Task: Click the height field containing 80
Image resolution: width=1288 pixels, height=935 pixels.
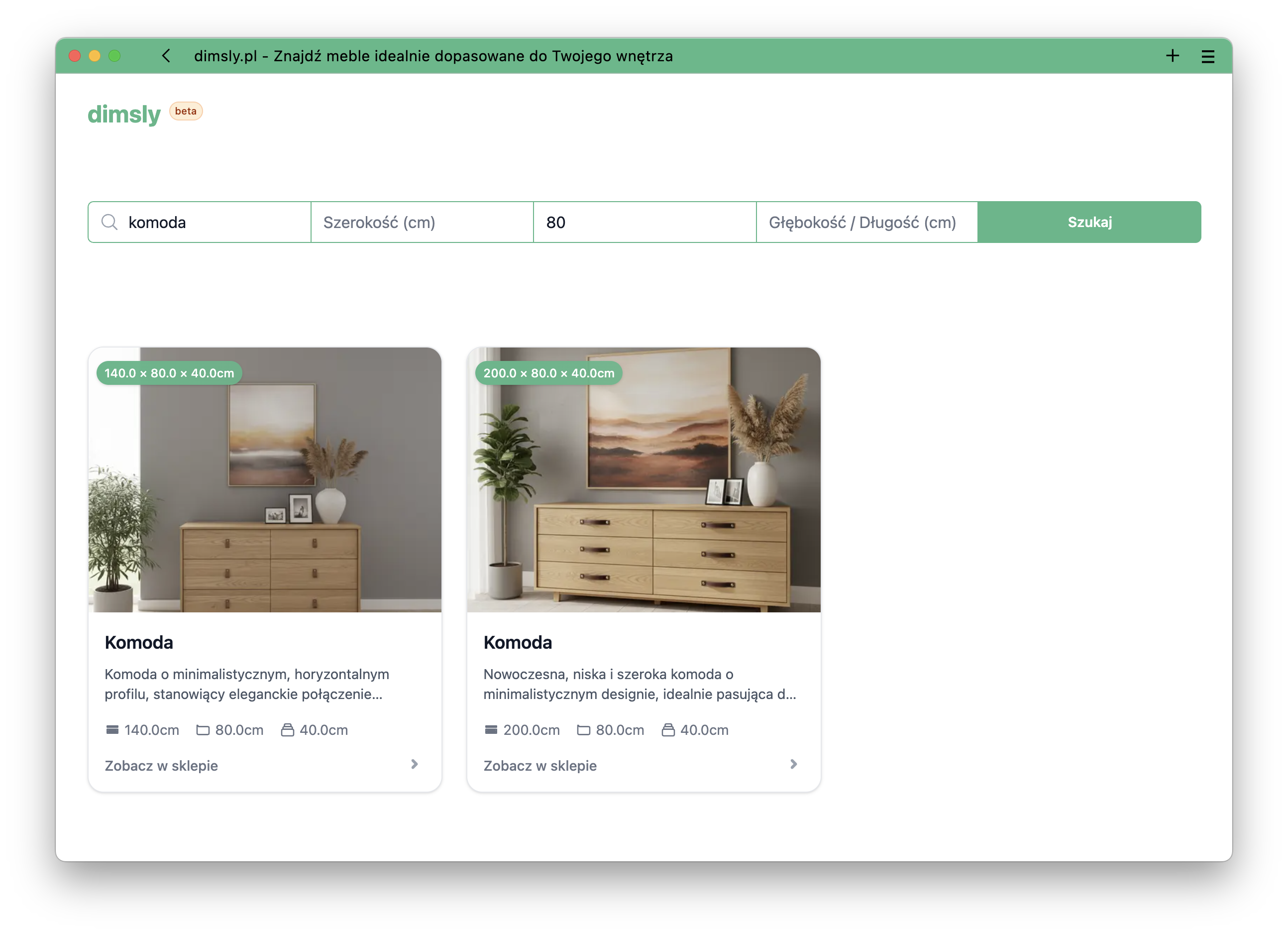Action: tap(644, 222)
